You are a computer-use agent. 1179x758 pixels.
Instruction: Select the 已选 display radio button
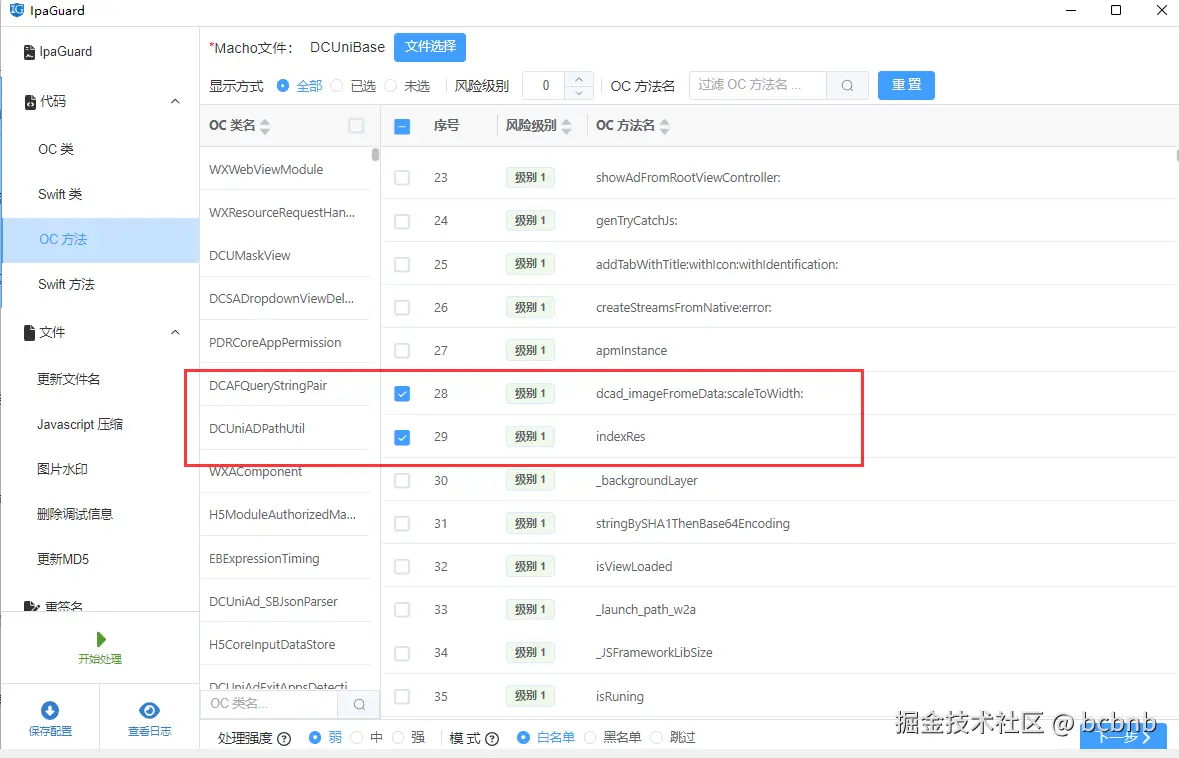click(337, 86)
